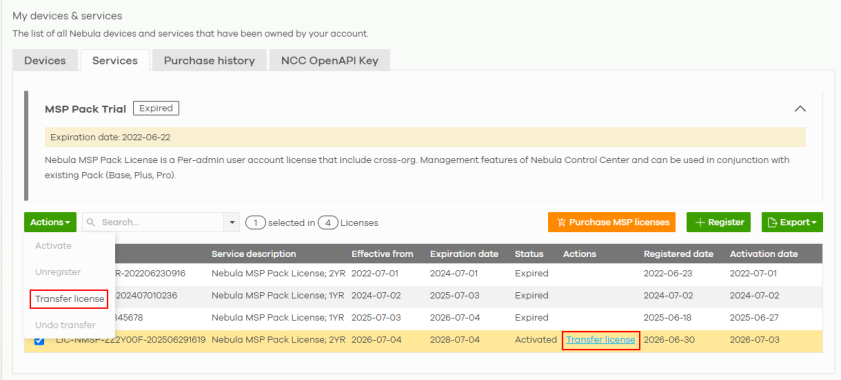Click the Expired badge beside MSP Pack Trial

(x=156, y=108)
